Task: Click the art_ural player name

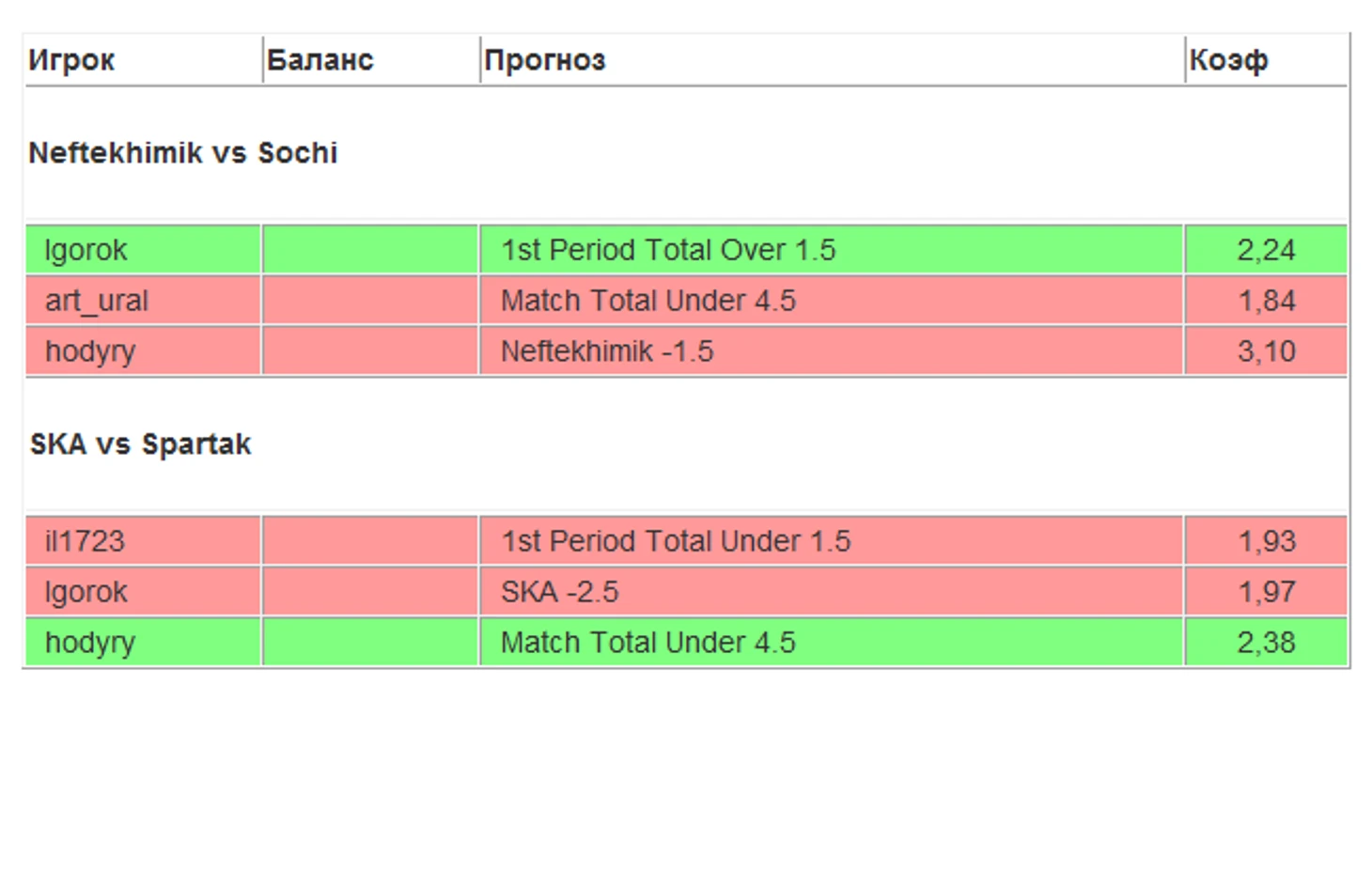Action: 97,301
